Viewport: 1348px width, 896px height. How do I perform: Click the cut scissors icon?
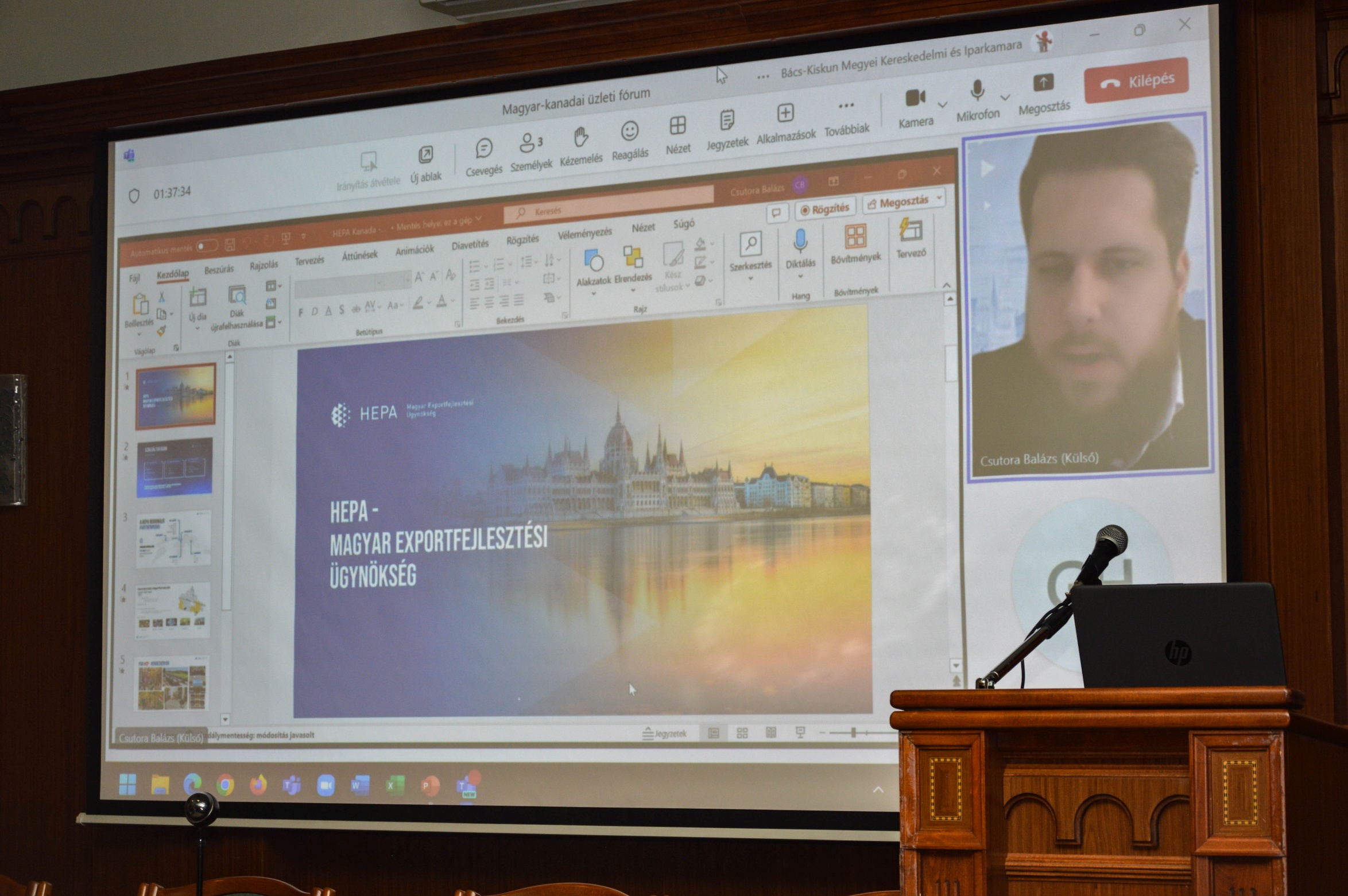162,296
